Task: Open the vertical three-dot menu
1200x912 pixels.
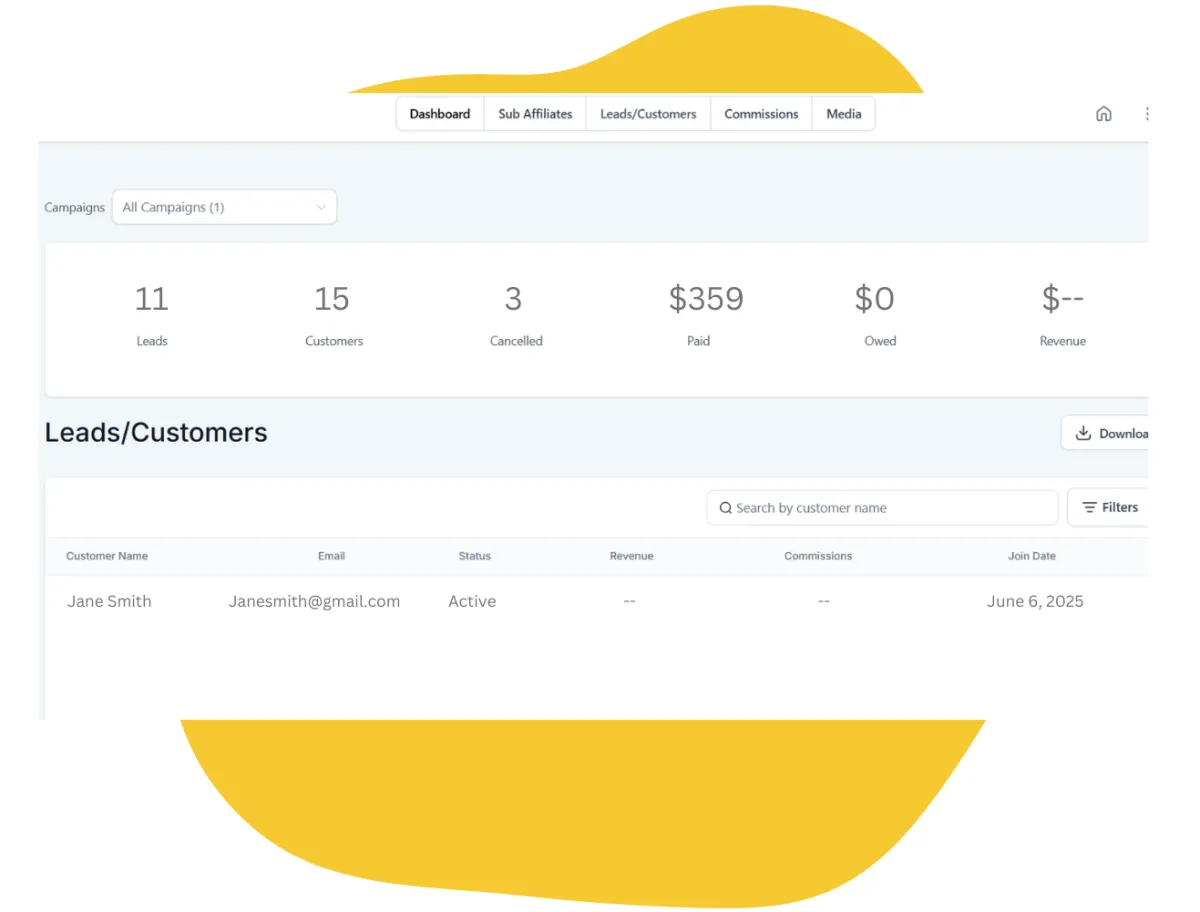Action: [x=1146, y=114]
